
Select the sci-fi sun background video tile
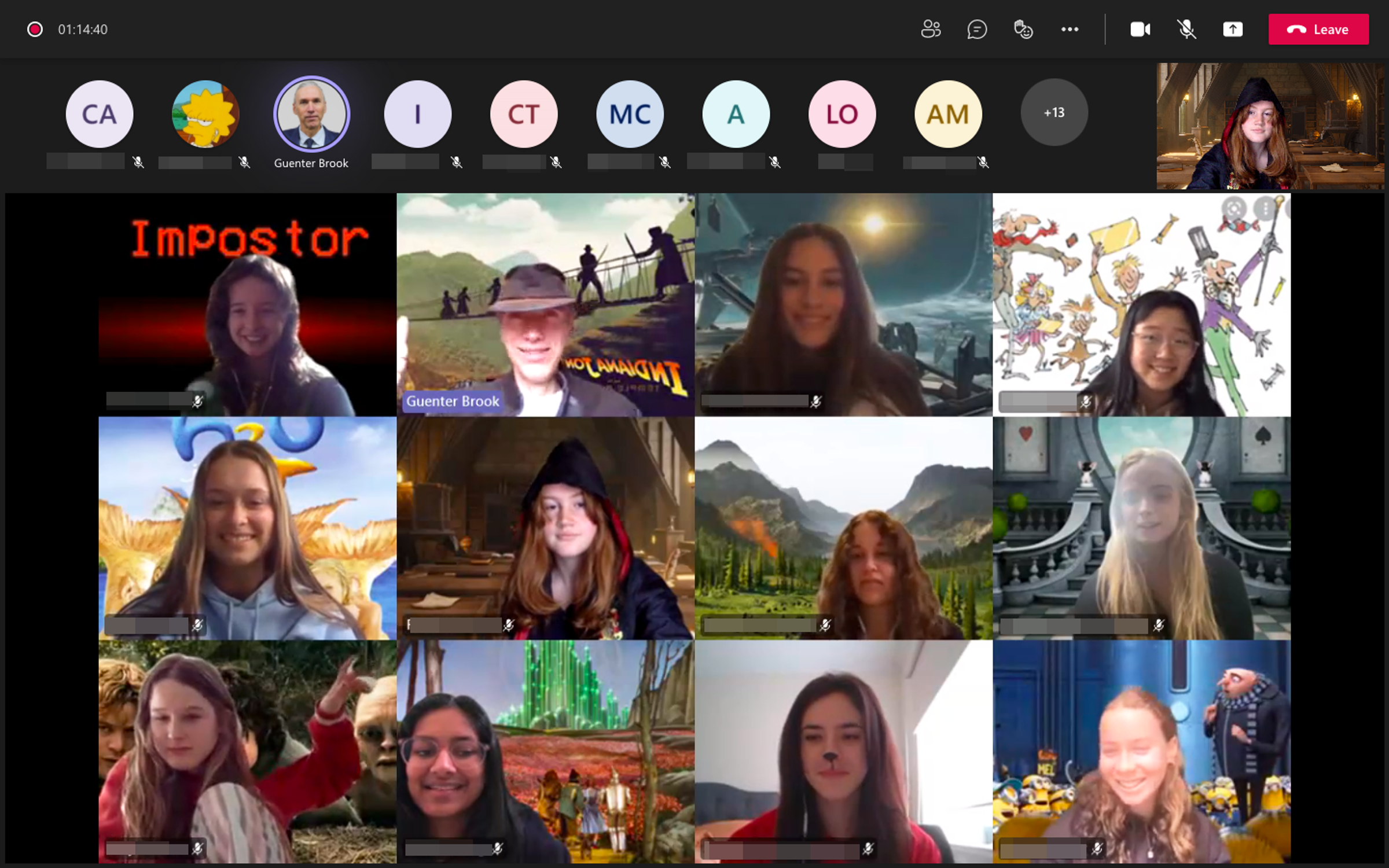844,304
